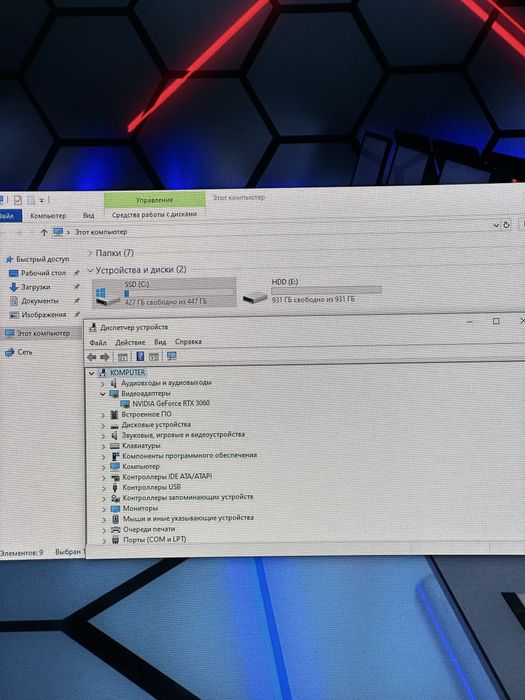
Task: Select the Компьютер category icon in the tree
Action: [x=115, y=467]
